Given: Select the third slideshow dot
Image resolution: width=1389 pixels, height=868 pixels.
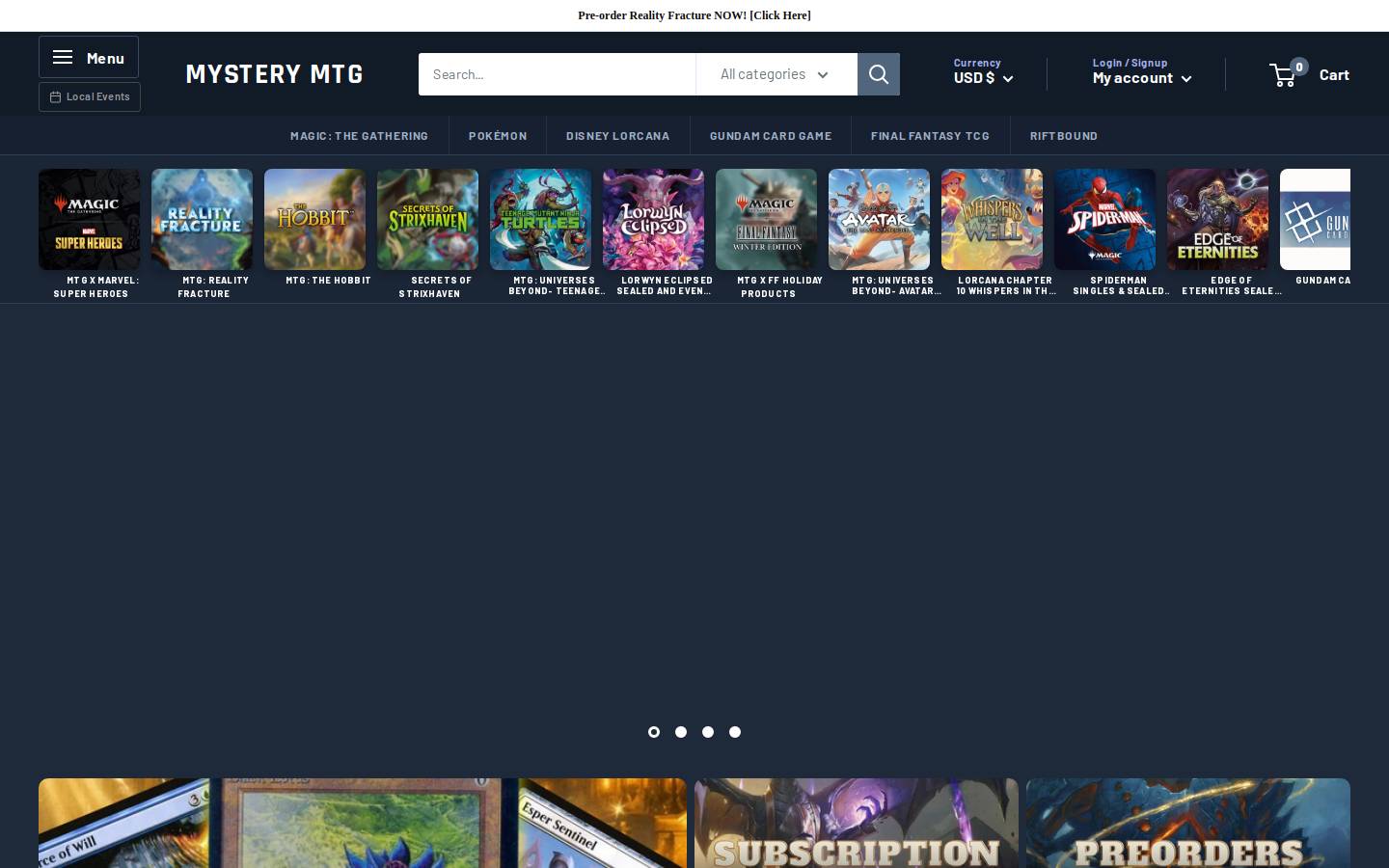Looking at the screenshot, I should pos(708,732).
